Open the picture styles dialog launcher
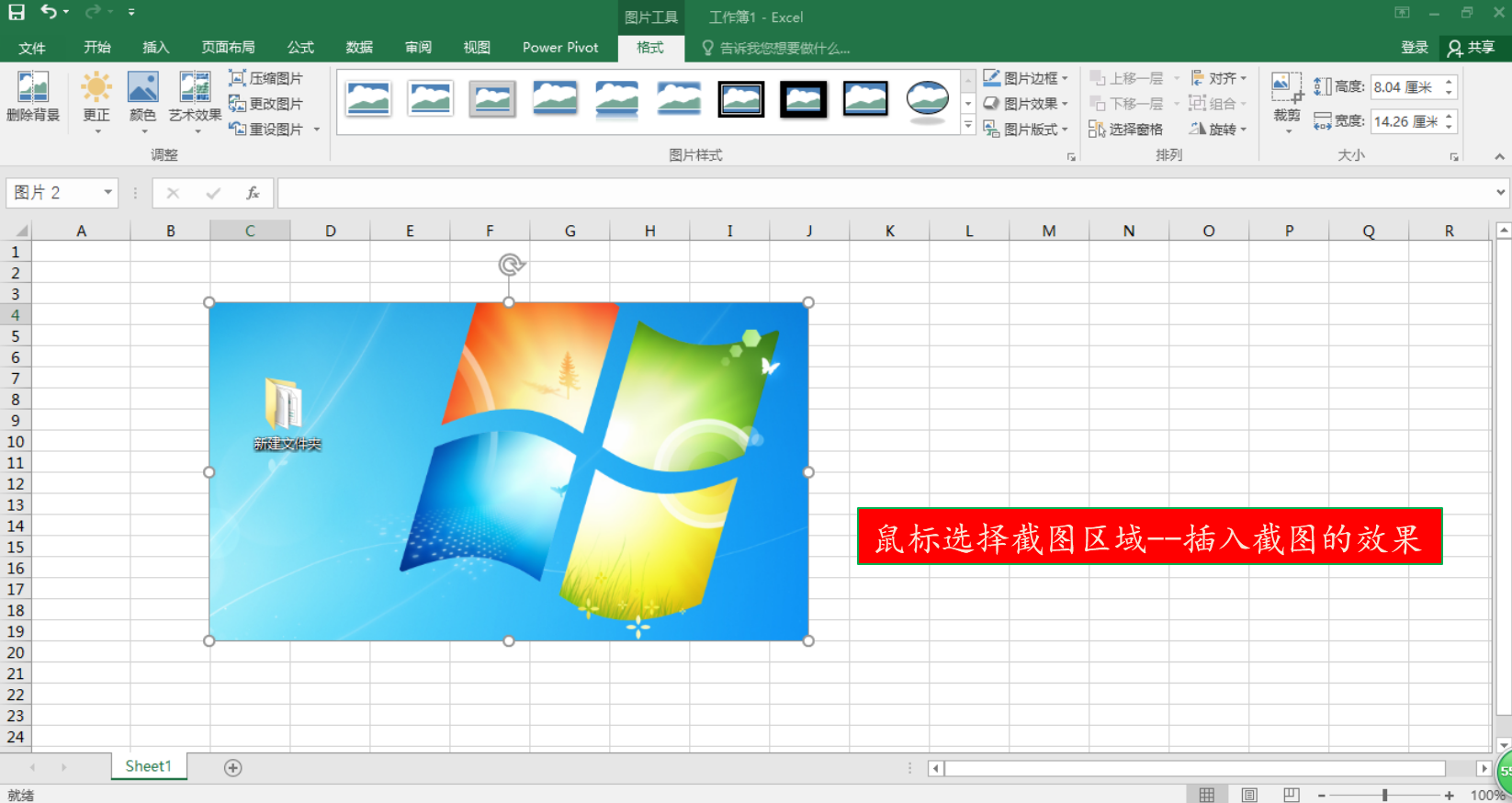Viewport: 1512px width, 803px height. (1071, 157)
